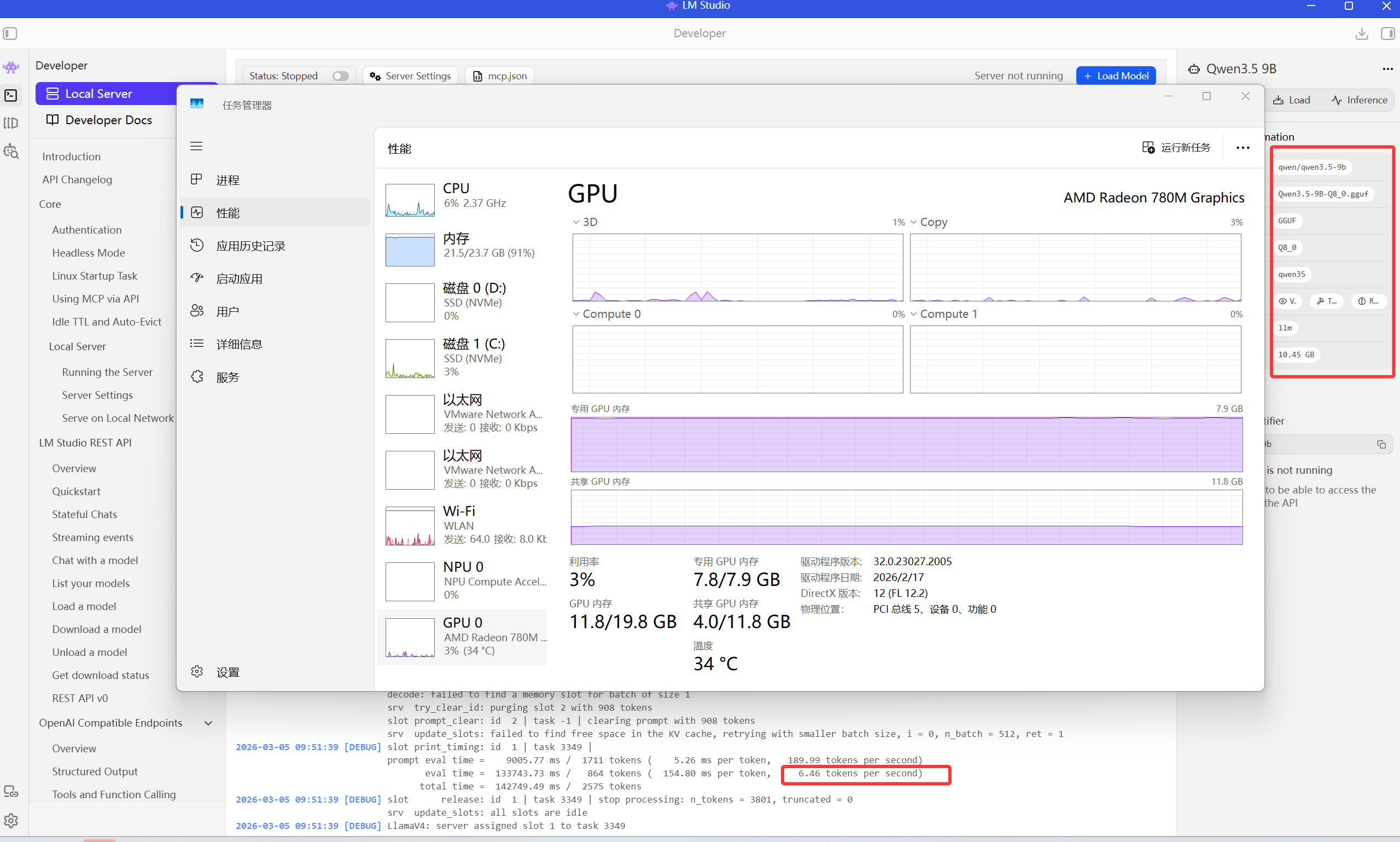Open LM Studio settings via bottom-left gear
This screenshot has width=1400, height=842.
click(x=11, y=820)
